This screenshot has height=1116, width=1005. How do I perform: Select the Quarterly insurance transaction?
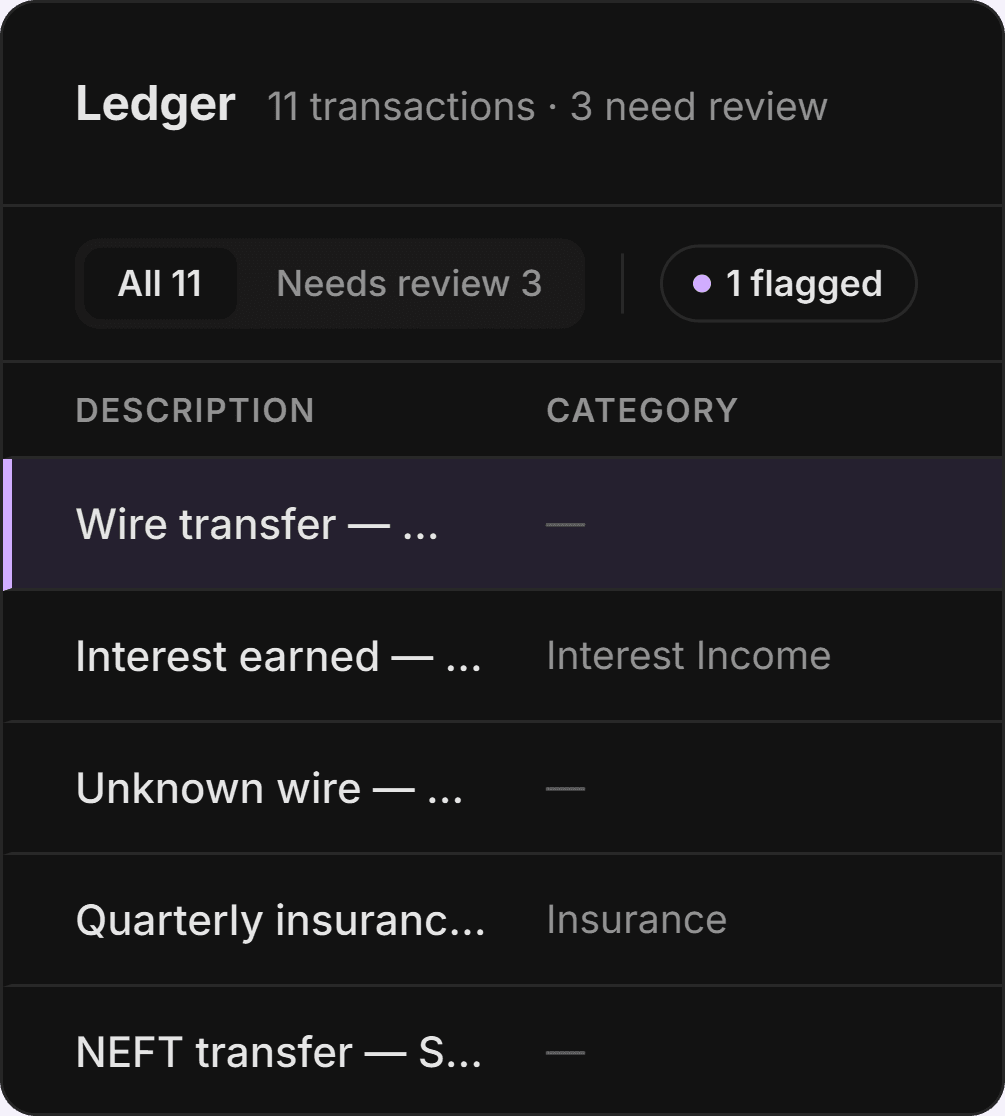point(502,920)
